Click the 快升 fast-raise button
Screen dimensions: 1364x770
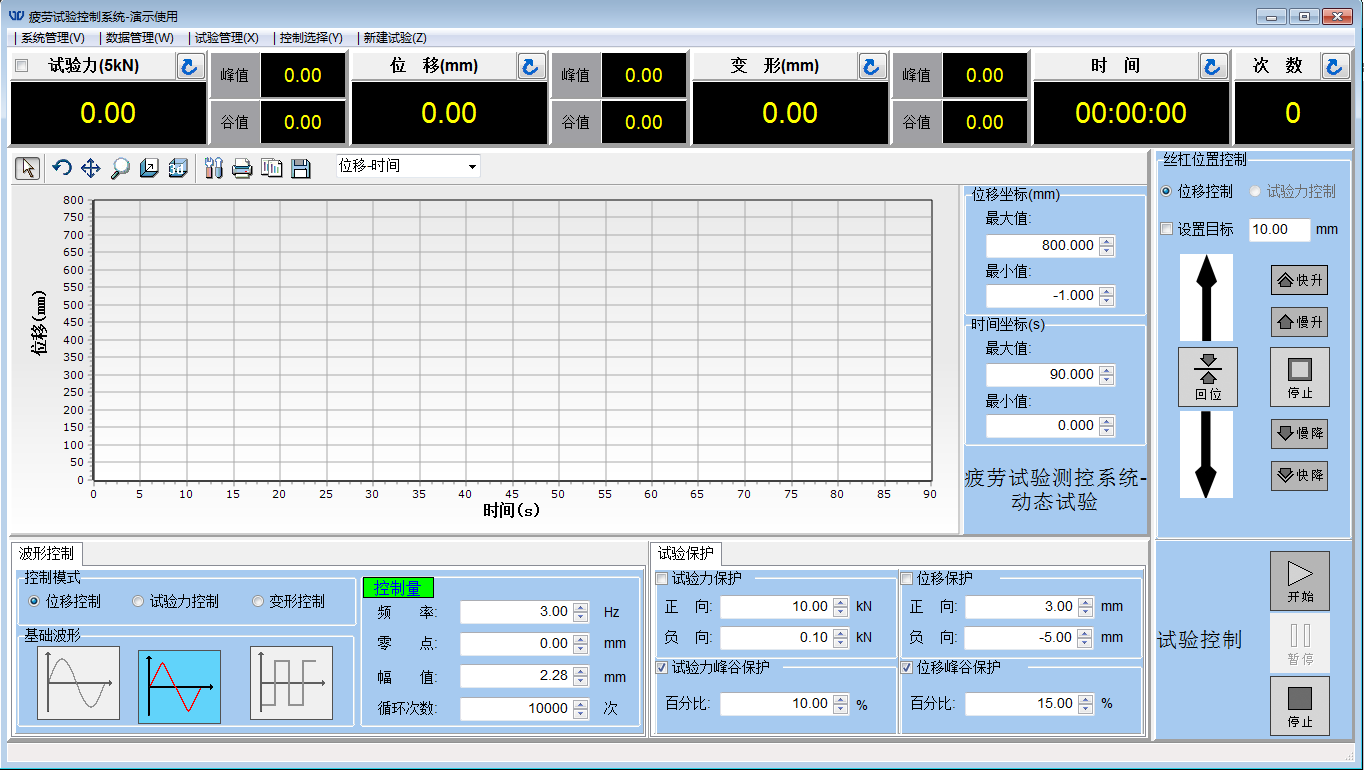tap(1299, 280)
